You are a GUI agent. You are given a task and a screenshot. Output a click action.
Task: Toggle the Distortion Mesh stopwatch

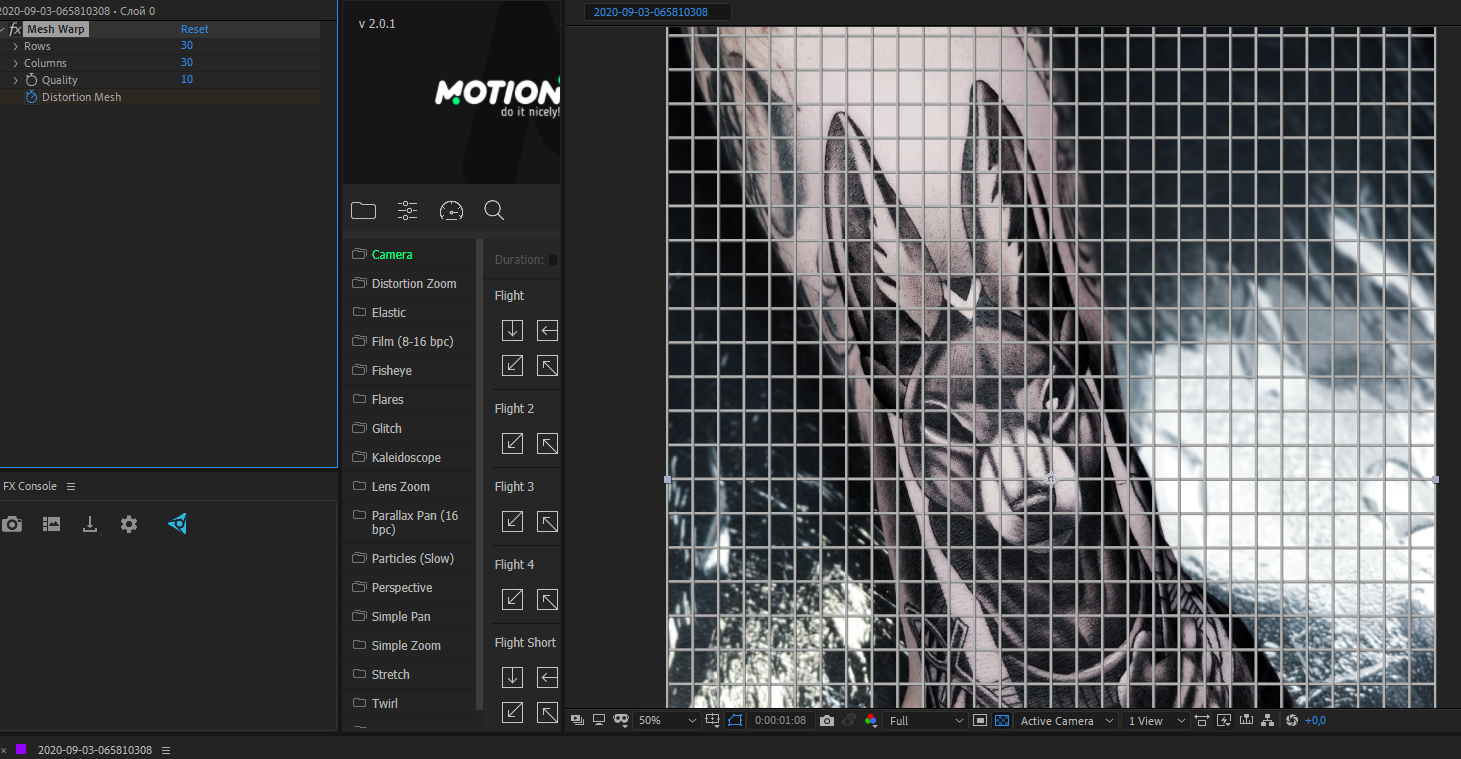[x=31, y=97]
